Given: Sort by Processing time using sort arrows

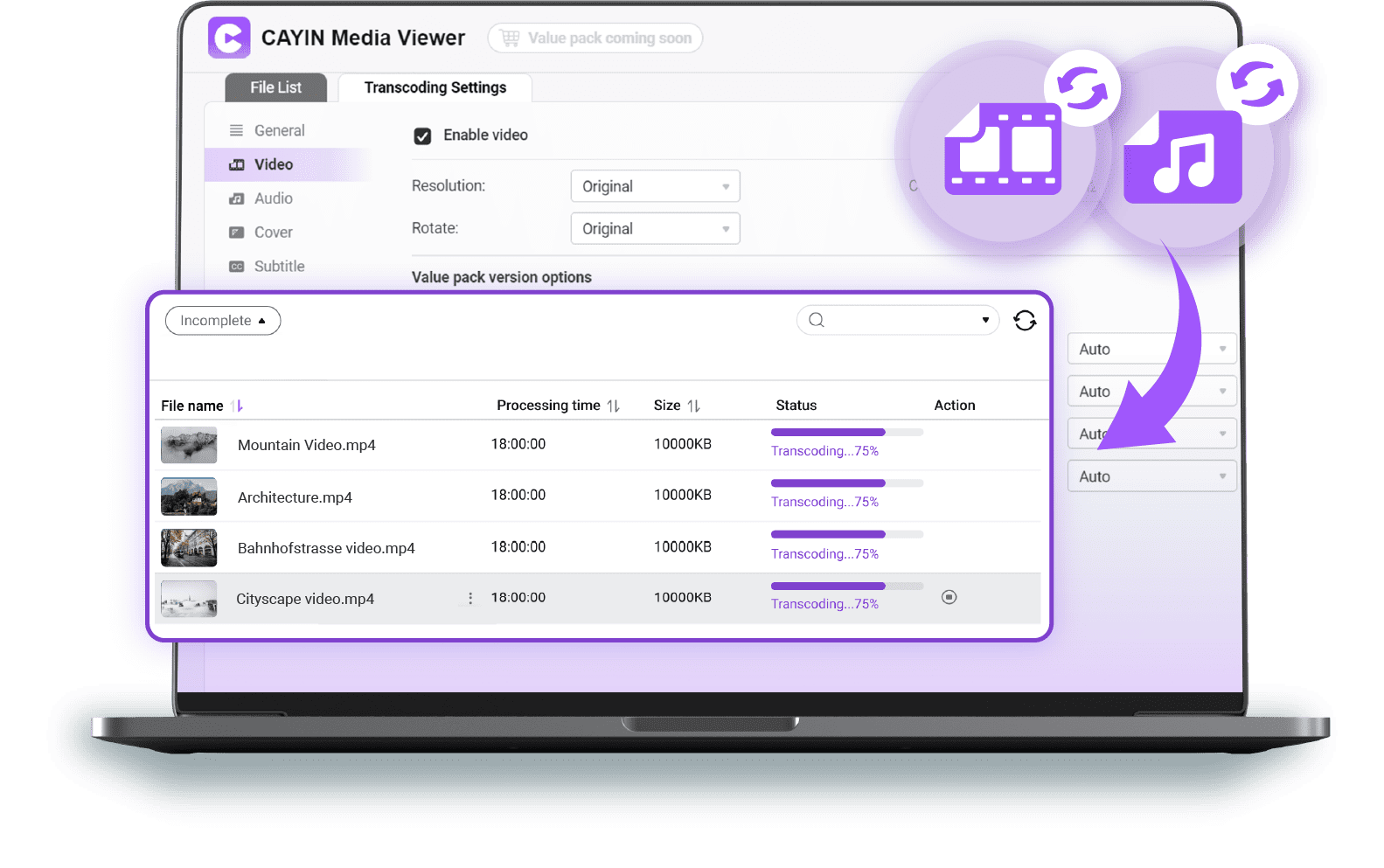Looking at the screenshot, I should coord(613,406).
